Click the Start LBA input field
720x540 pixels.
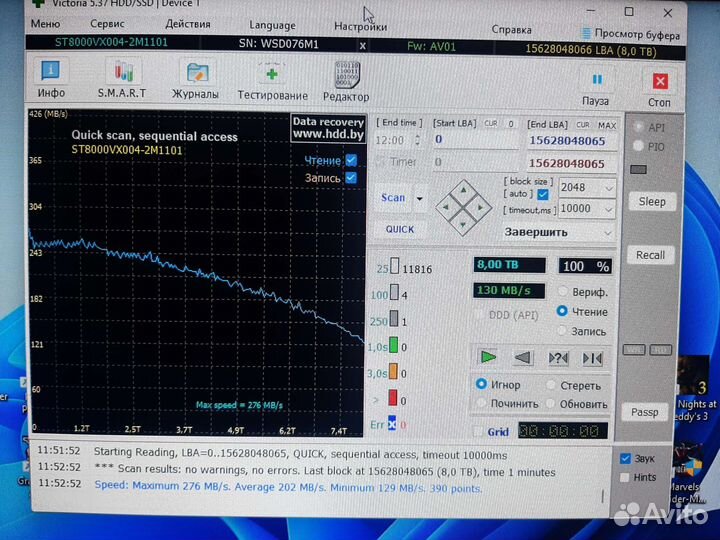pos(475,140)
